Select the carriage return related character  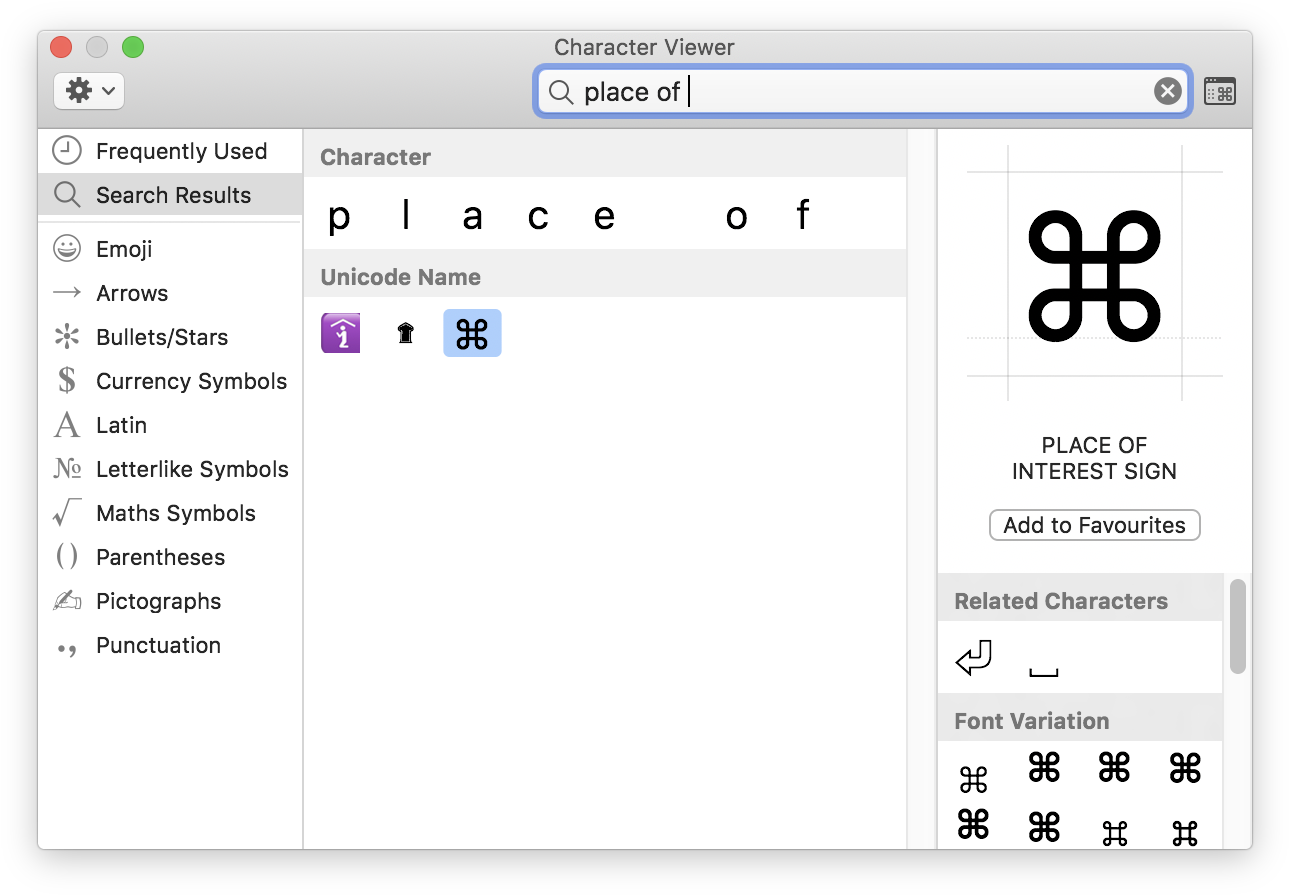[972, 657]
